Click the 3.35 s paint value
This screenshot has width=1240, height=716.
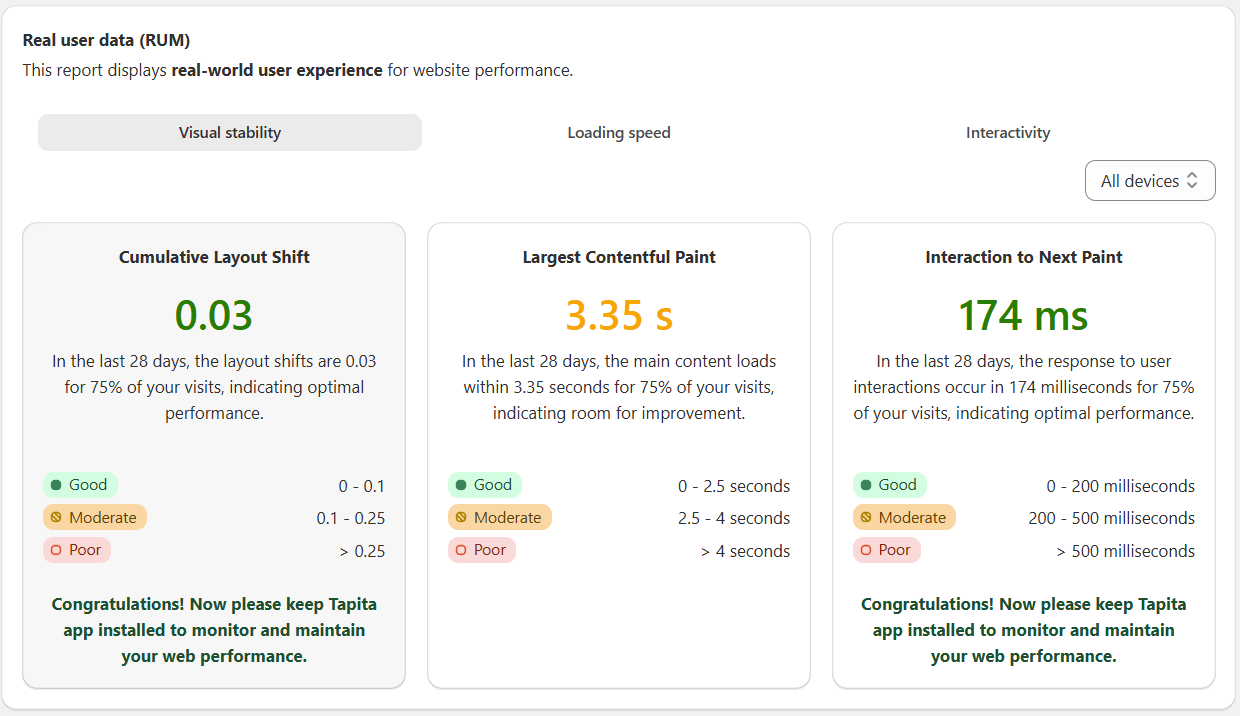pyautogui.click(x=619, y=315)
